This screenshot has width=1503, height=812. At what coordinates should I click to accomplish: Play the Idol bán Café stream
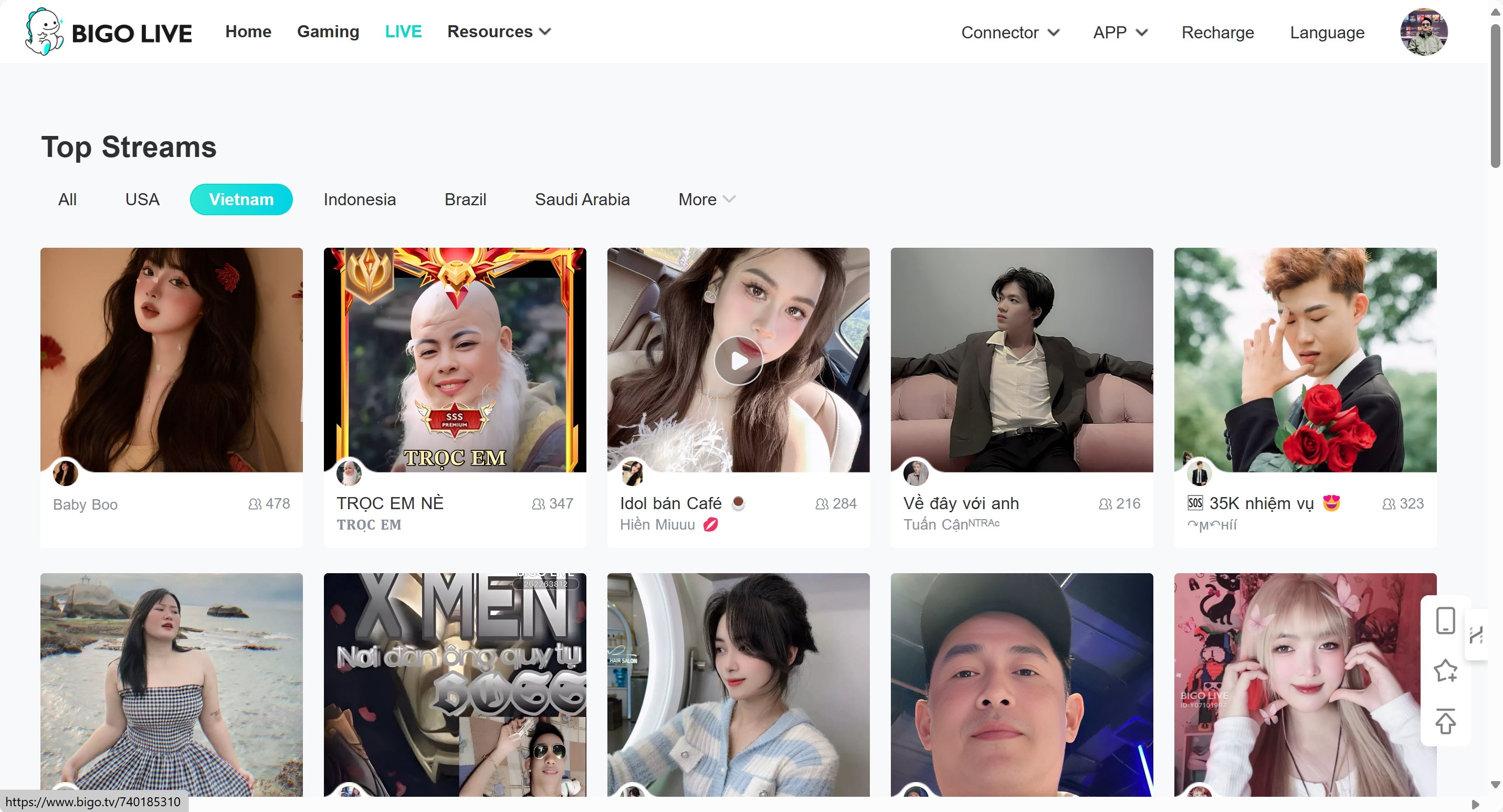[x=738, y=361]
